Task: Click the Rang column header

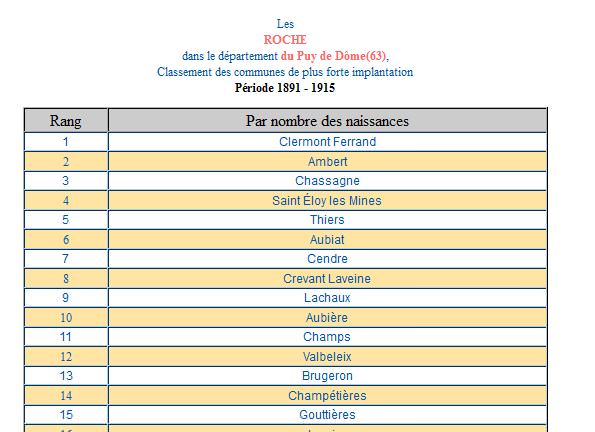Action: (66, 121)
